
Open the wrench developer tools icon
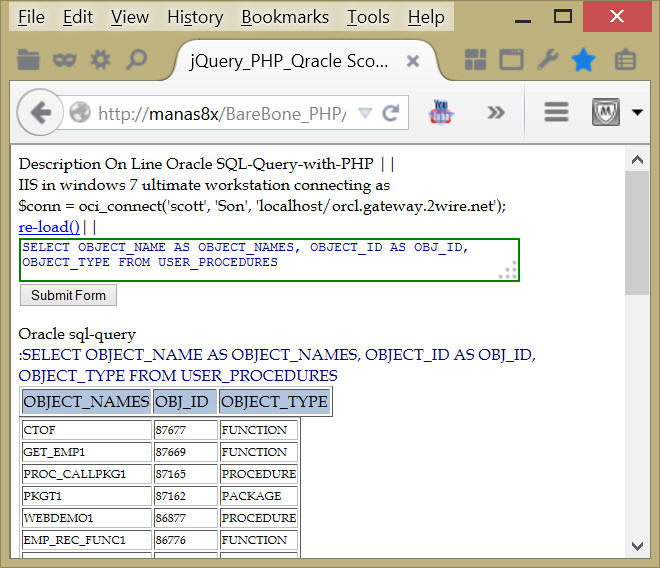(x=548, y=59)
